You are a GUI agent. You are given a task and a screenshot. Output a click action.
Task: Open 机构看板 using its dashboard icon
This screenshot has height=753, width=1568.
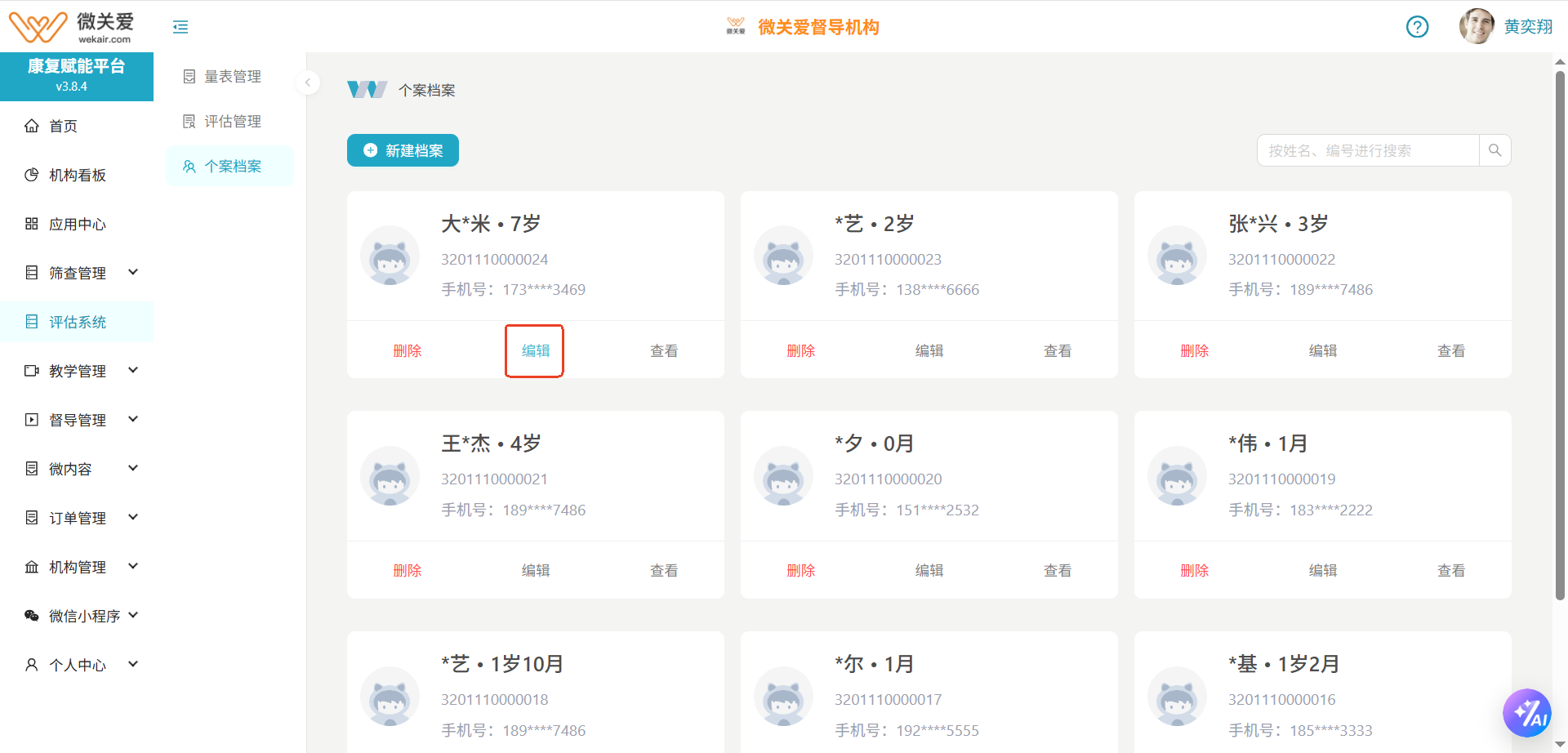coord(31,174)
